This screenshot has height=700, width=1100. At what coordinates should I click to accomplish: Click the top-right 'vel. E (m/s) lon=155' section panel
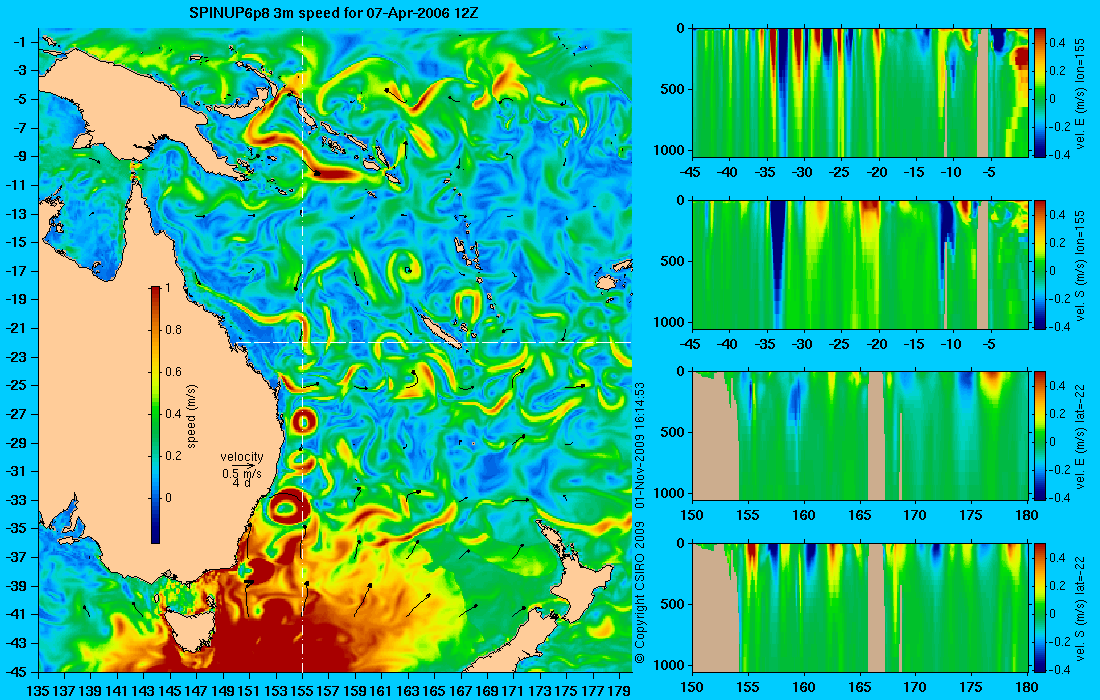pyautogui.click(x=861, y=93)
